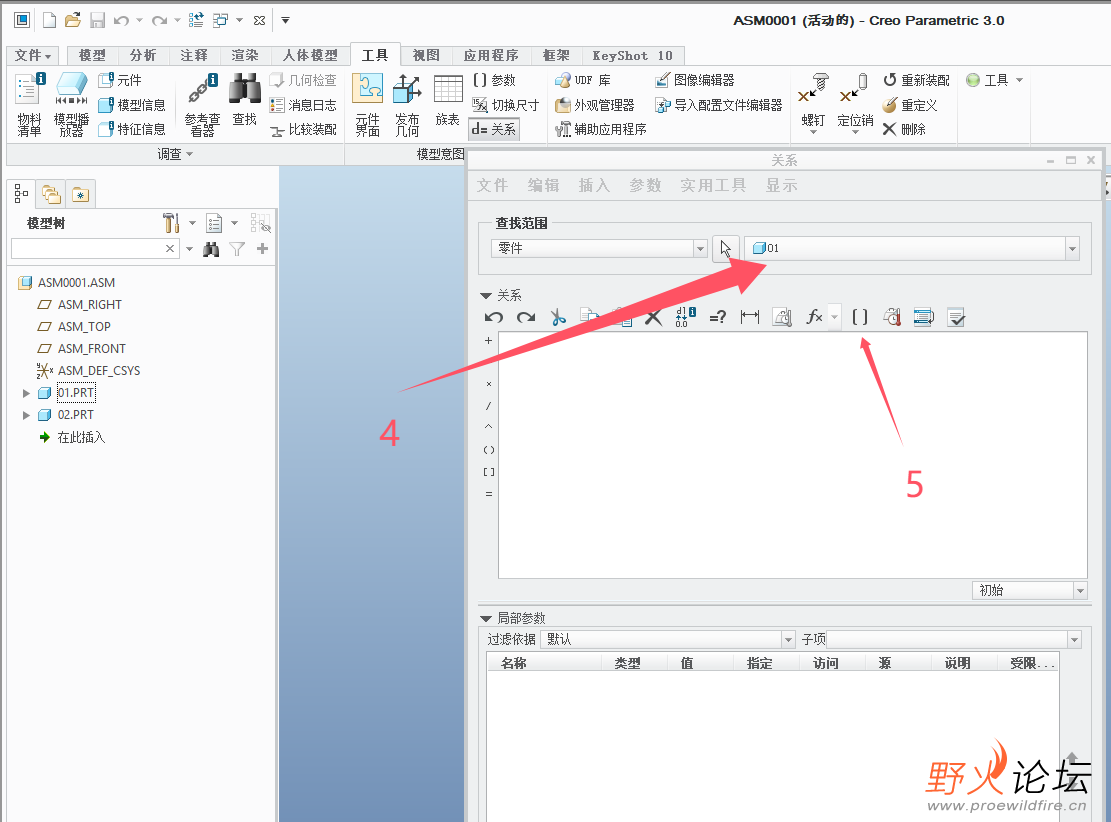Screen dimensions: 1111x822
Task: Click the selection arrow button in the 查找范围 section
Action: coord(726,249)
